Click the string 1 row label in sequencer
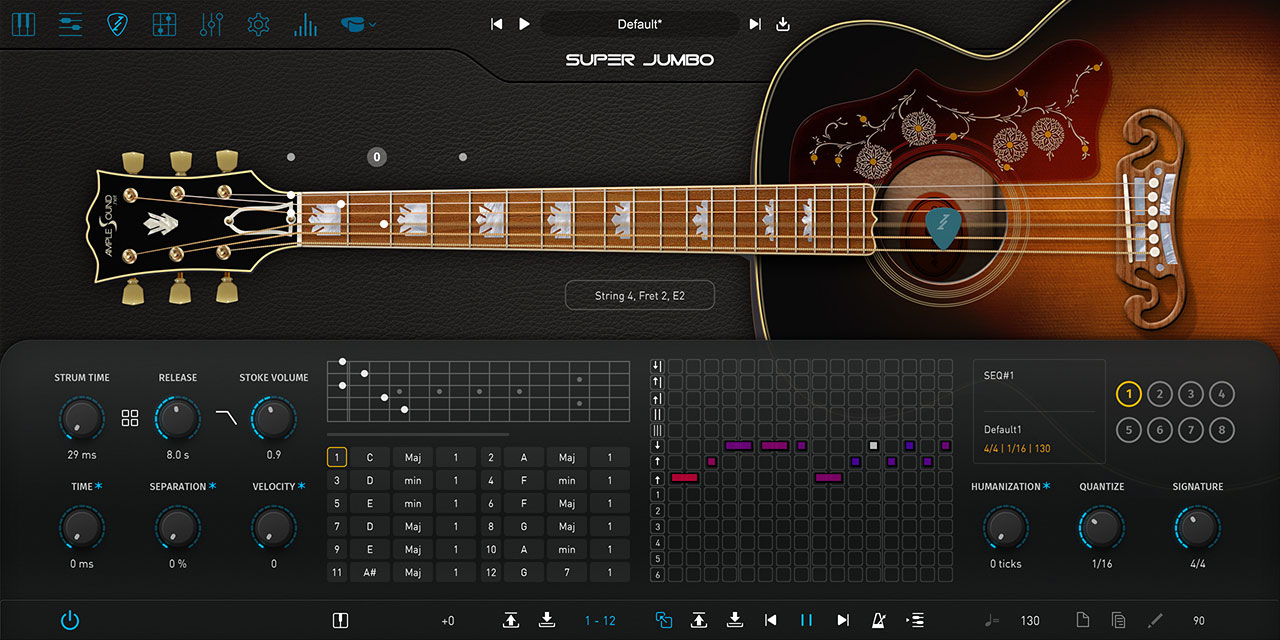Screen dimensions: 1280x640 point(657,495)
